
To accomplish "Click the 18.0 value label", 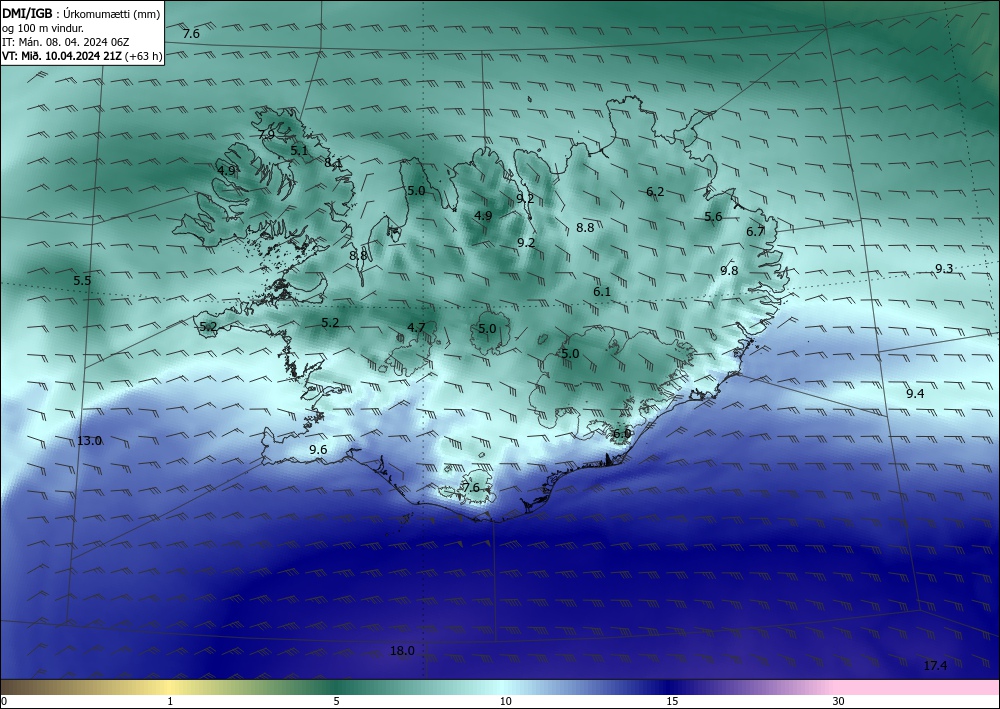I will click(402, 651).
